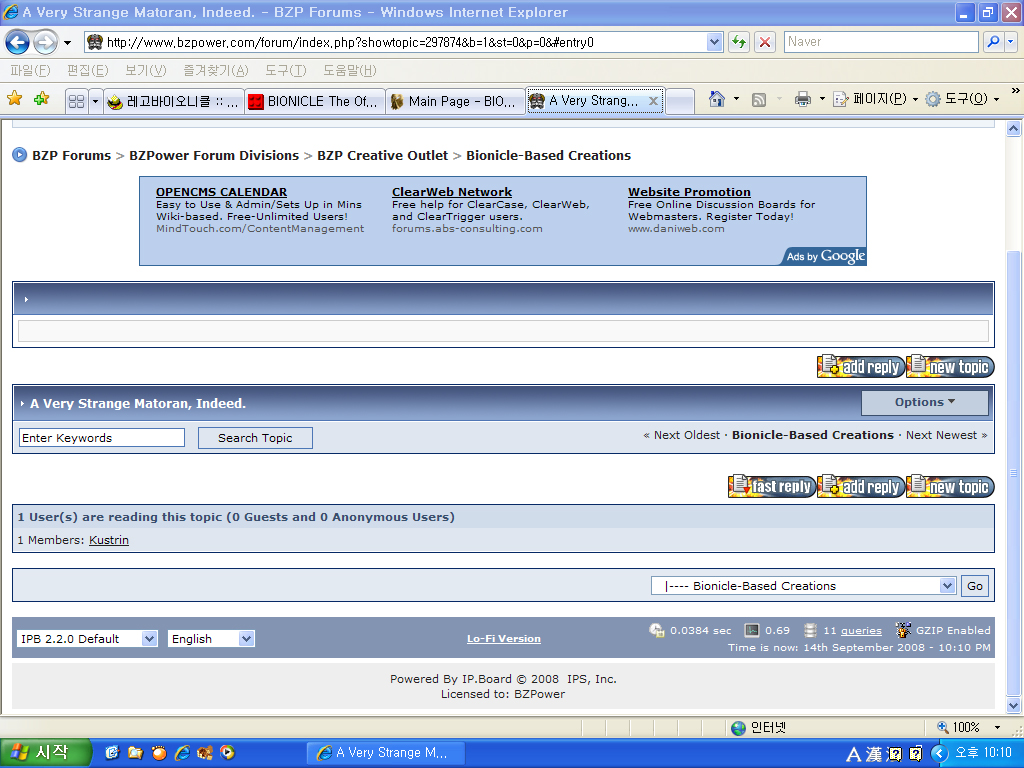
Task: Click the lower add reply button
Action: coord(860,486)
